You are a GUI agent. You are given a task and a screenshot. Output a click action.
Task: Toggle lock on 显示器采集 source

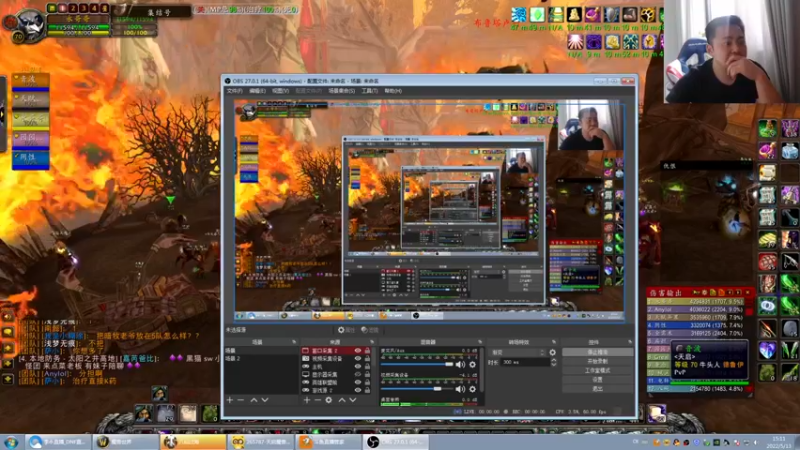367,374
